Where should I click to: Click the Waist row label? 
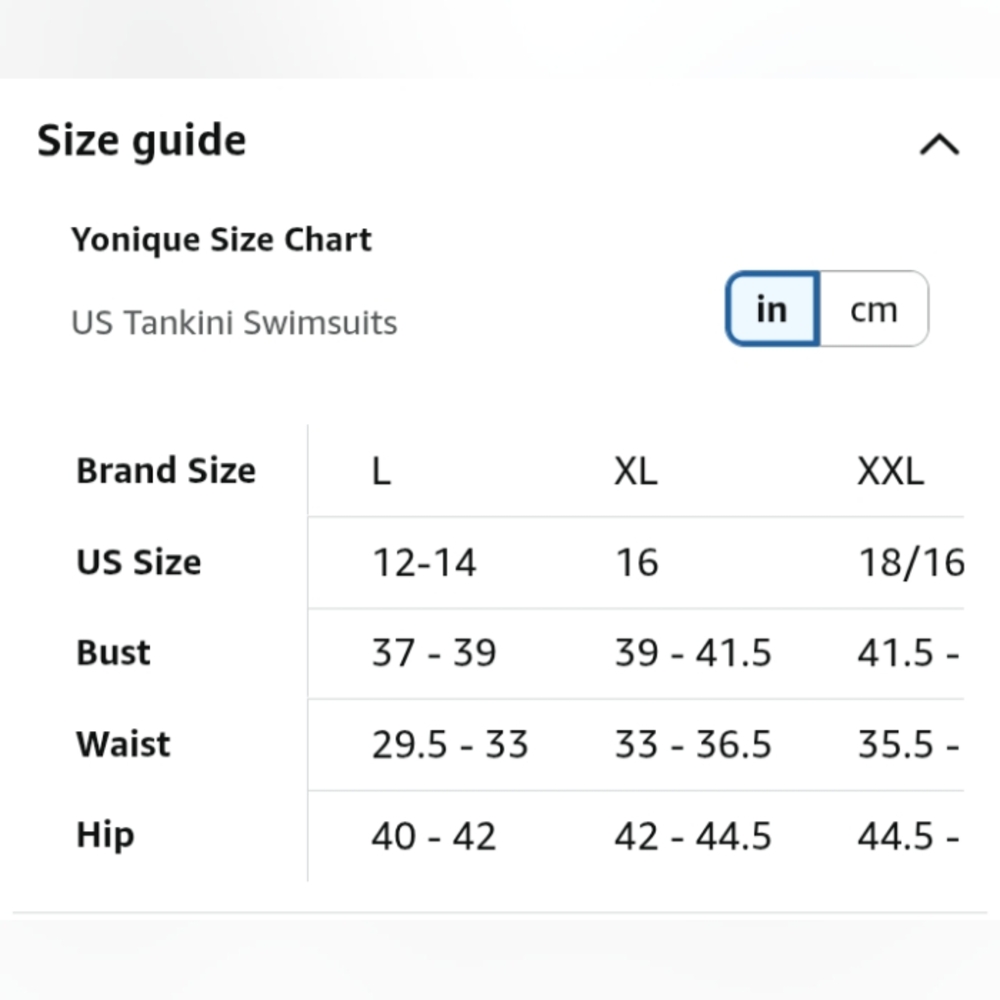coord(123,744)
